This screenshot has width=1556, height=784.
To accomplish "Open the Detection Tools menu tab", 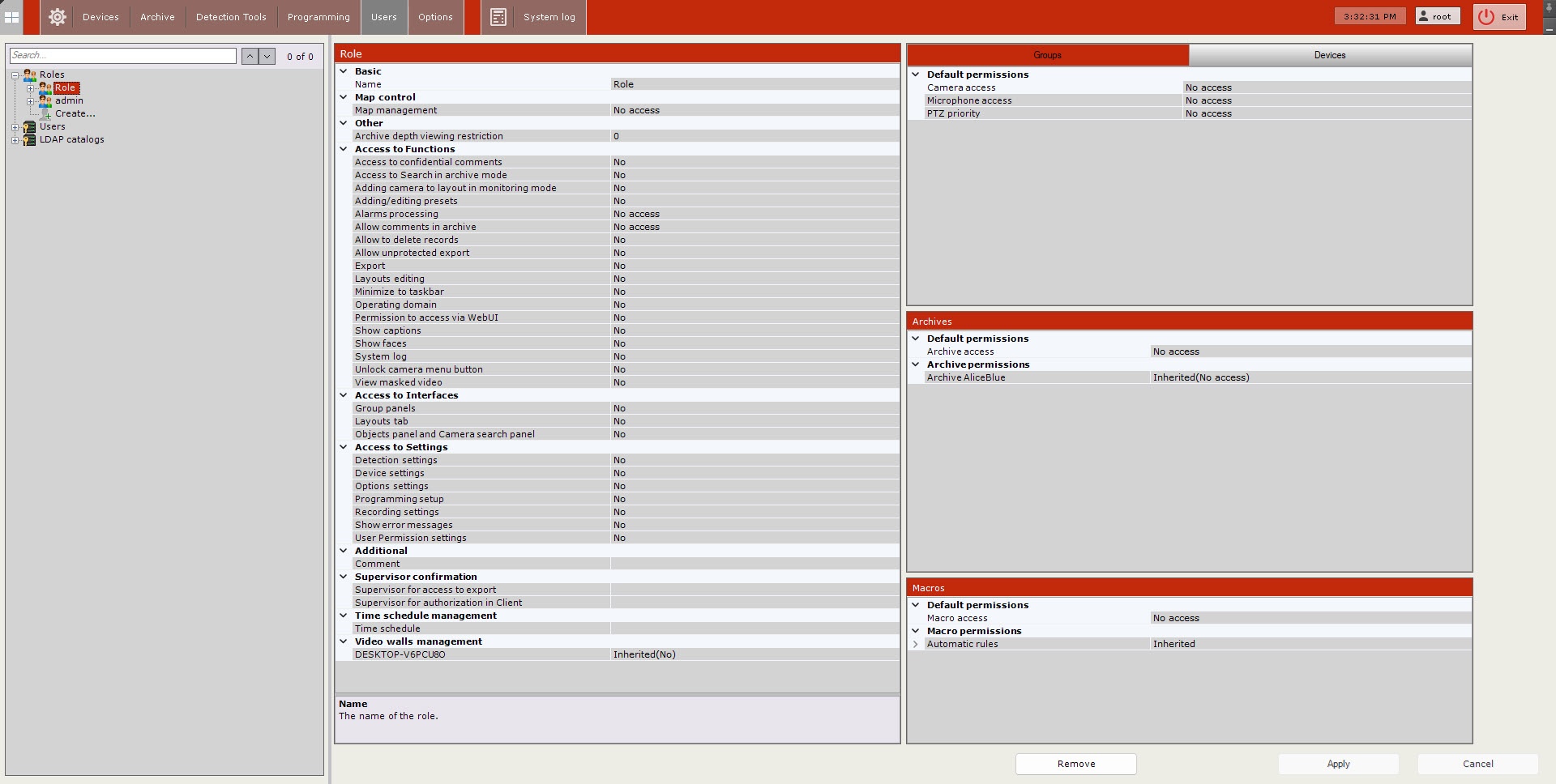I will 231,17.
